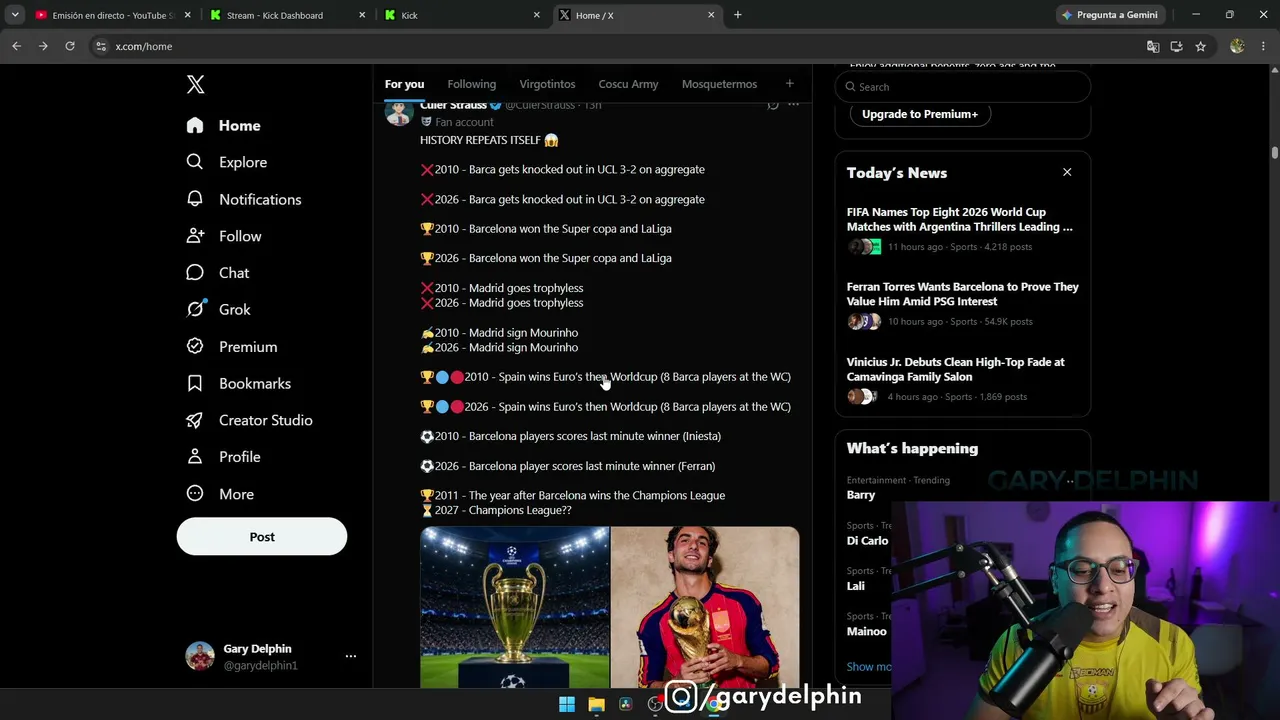The width and height of the screenshot is (1280, 720).
Task: Click the Home label in the sidebar
Action: point(240,126)
